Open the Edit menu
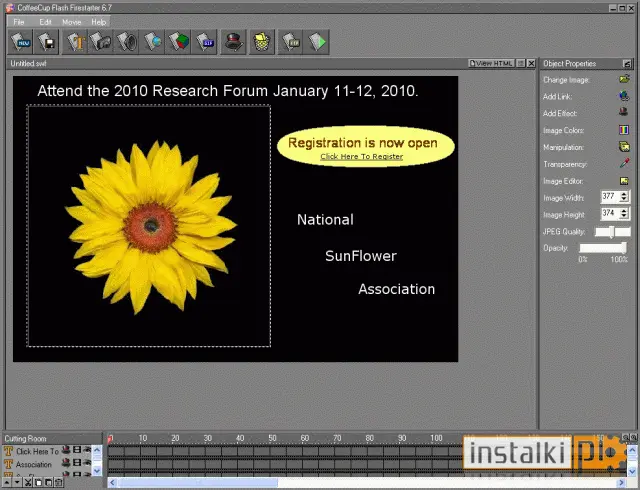 click(45, 22)
